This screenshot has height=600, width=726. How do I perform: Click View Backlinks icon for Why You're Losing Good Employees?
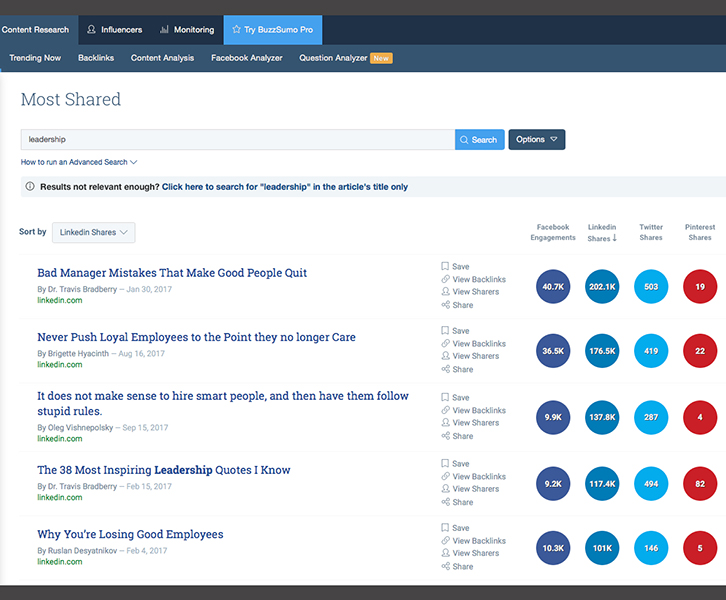coord(445,540)
